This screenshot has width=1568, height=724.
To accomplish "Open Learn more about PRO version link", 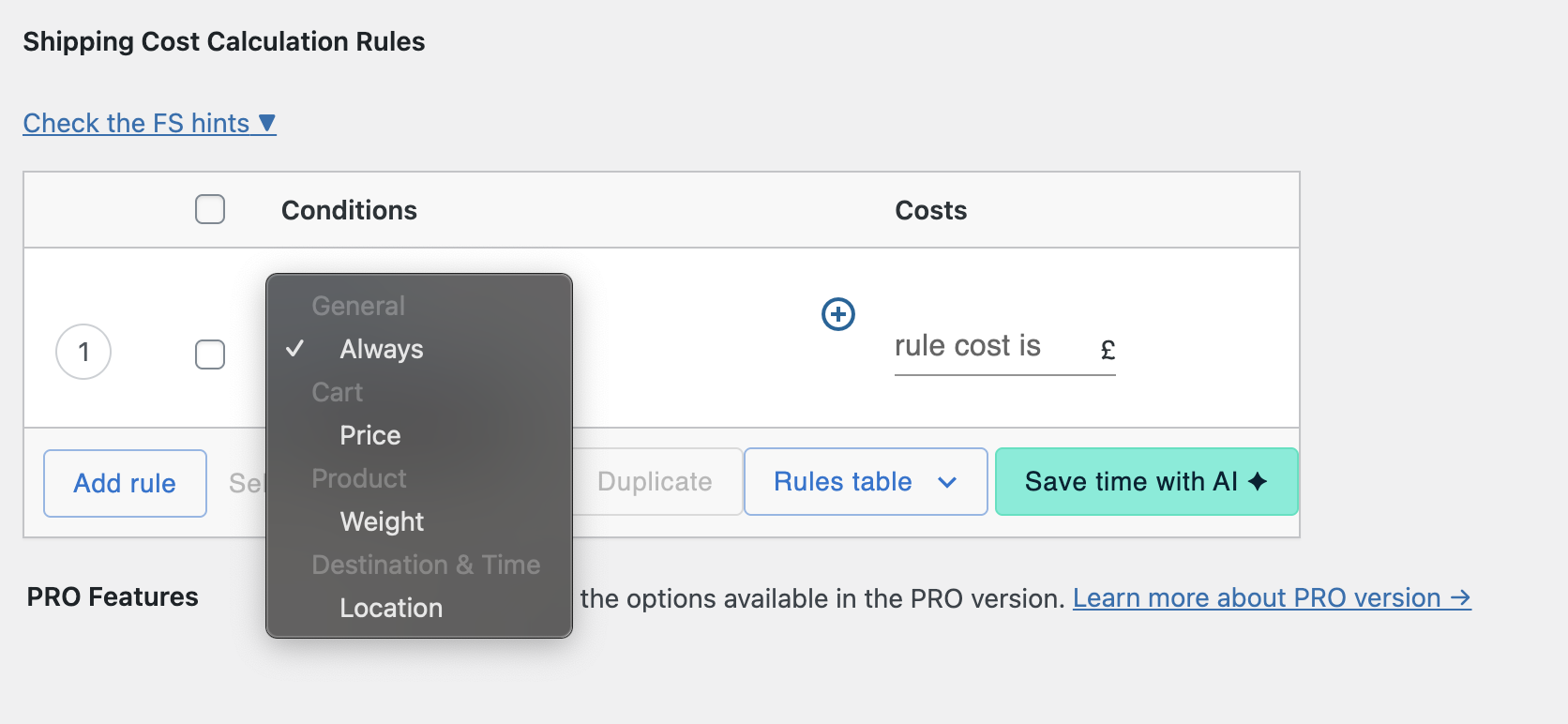I will pos(1257,597).
